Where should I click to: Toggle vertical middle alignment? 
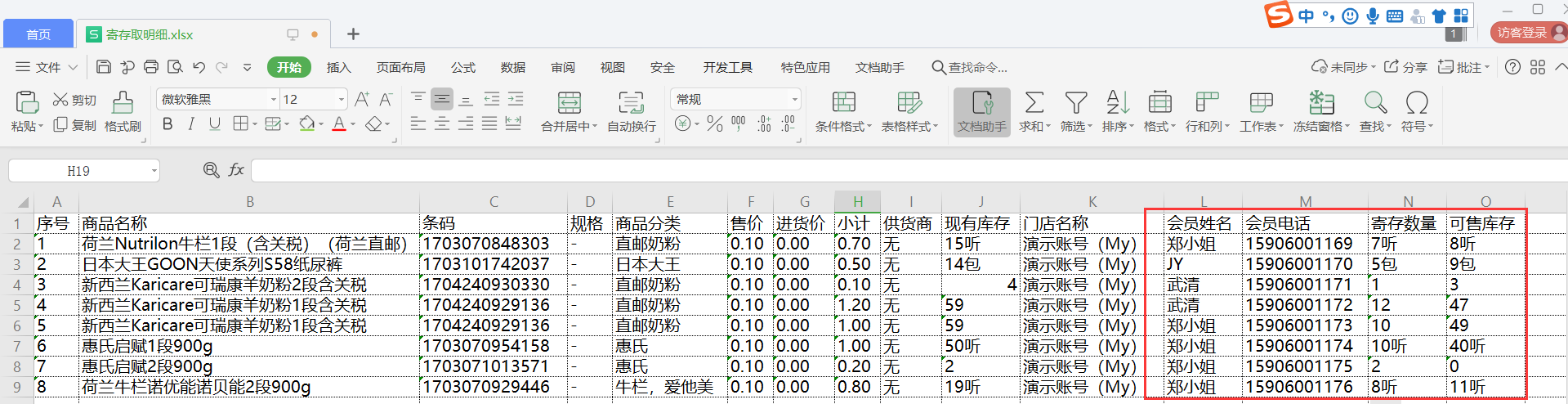click(x=442, y=99)
